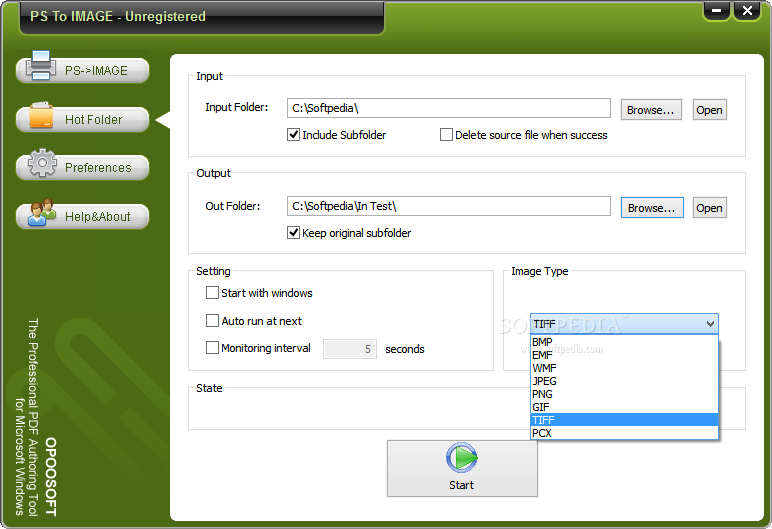The height and width of the screenshot is (529, 772).
Task: Click the Monitoring interval seconds field
Action: 350,349
